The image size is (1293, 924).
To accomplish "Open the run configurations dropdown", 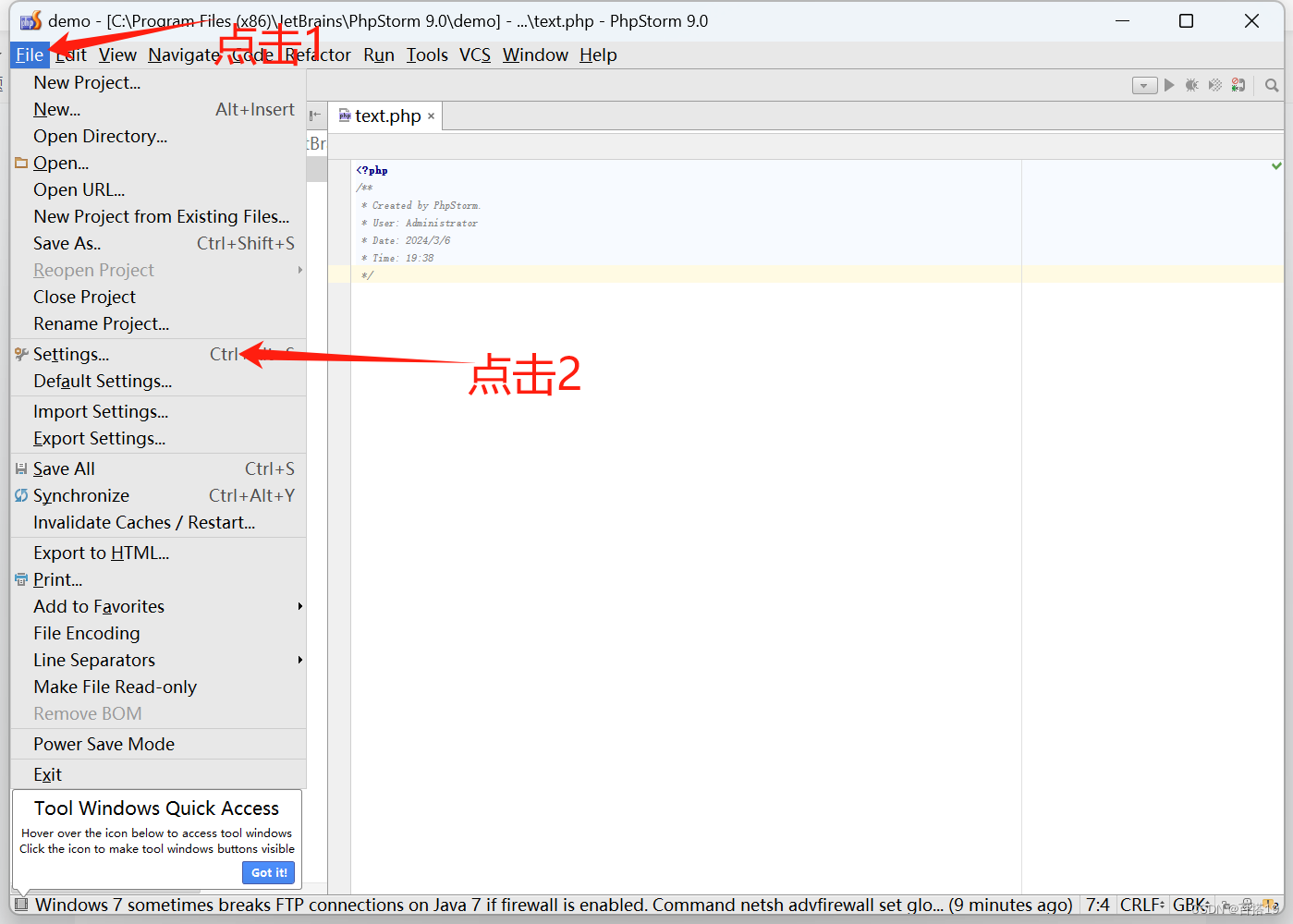I will pos(1144,85).
